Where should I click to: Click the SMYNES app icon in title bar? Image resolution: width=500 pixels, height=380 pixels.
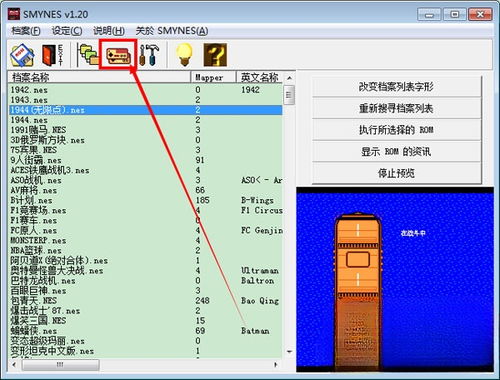[x=14, y=14]
